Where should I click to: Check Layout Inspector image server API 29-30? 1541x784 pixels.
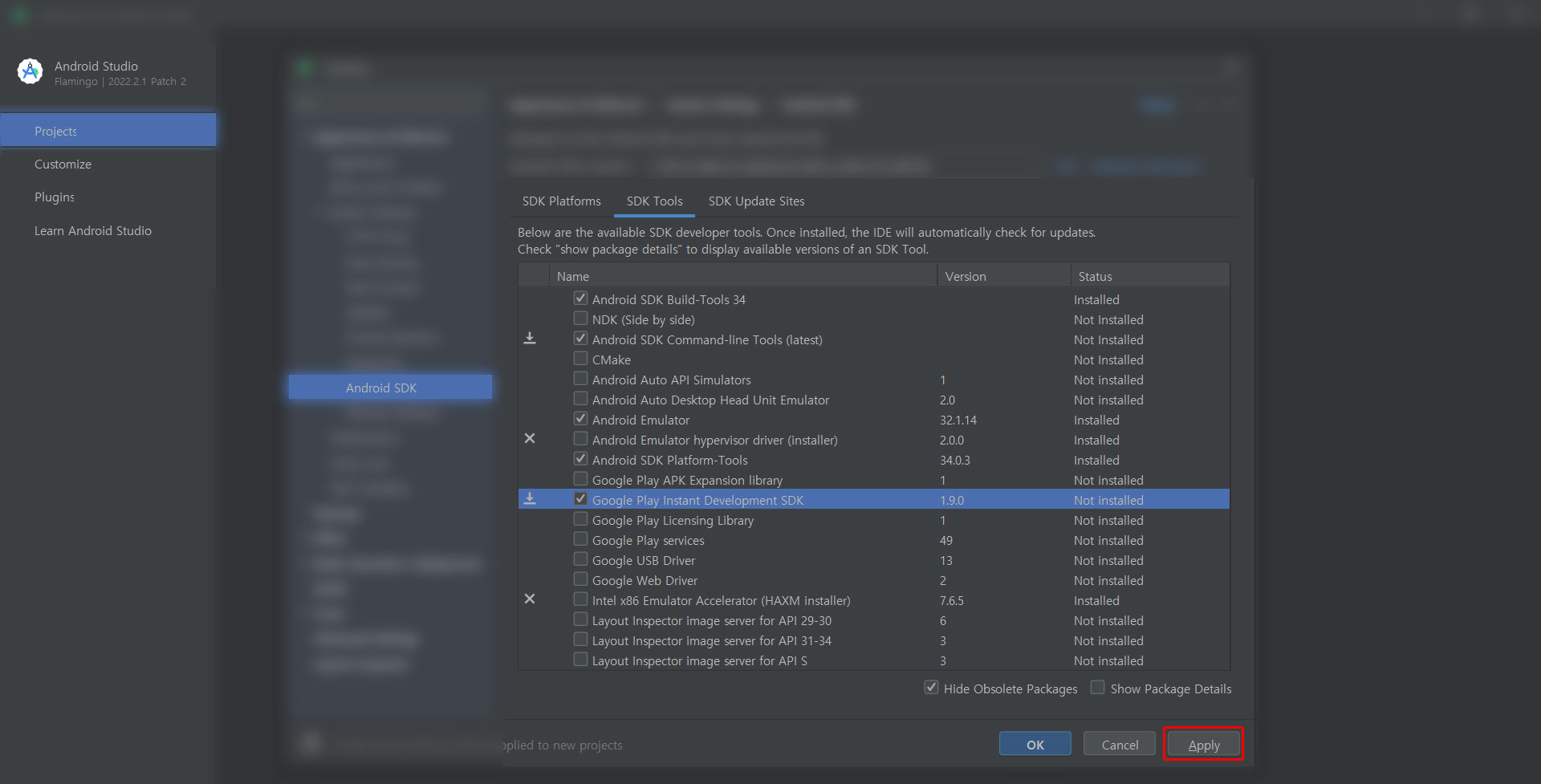(x=580, y=619)
